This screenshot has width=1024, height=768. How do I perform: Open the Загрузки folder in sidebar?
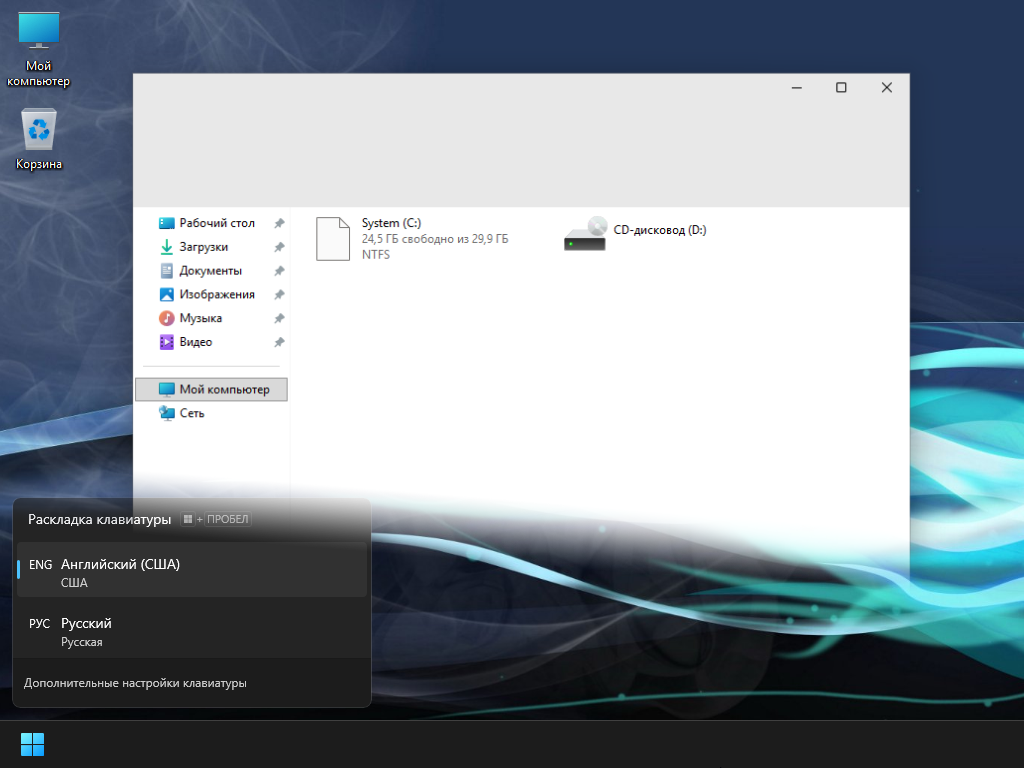coord(211,247)
